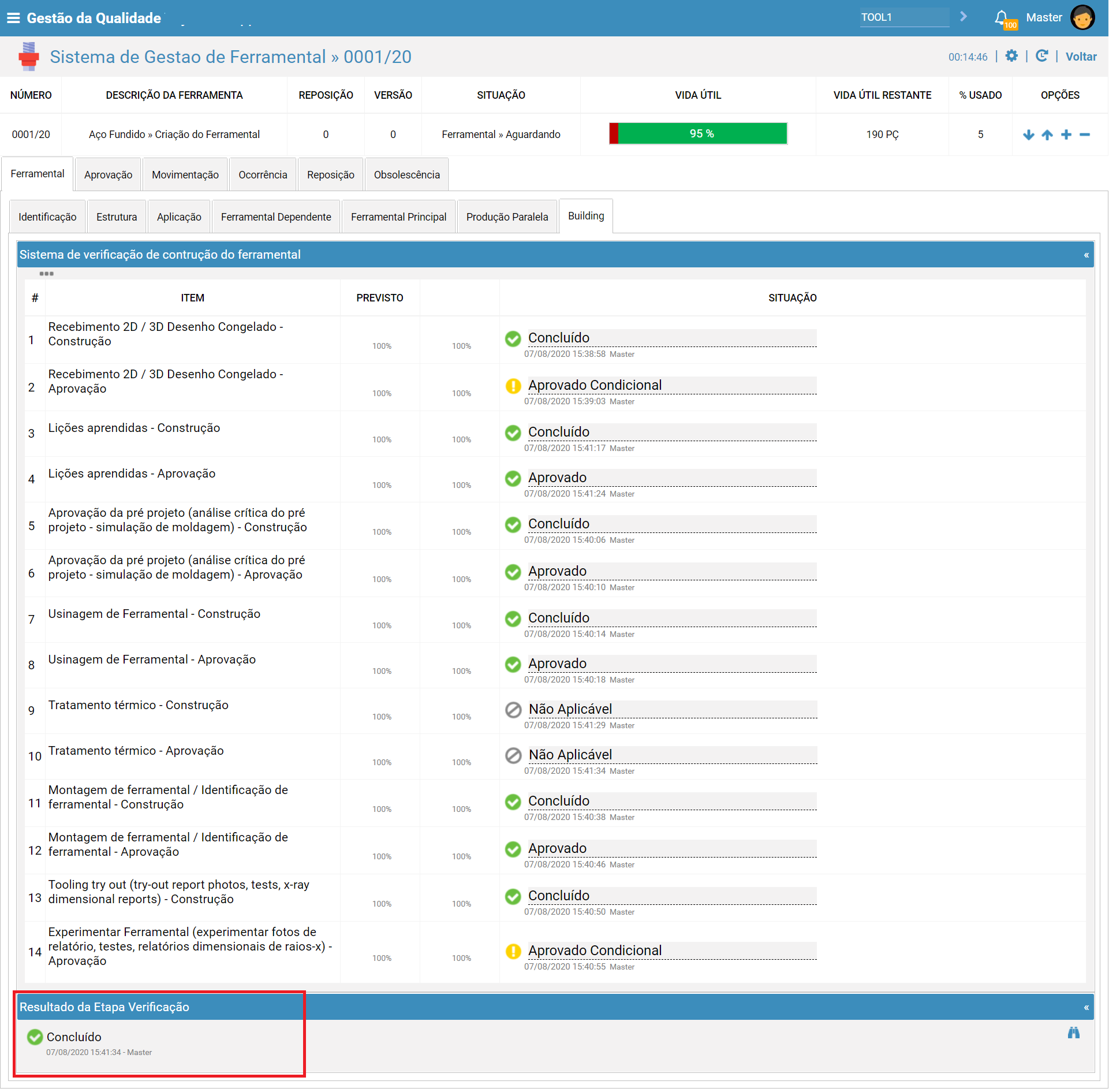The height and width of the screenshot is (1092, 1109).
Task: Click the binoculars search icon
Action: 1074,1034
